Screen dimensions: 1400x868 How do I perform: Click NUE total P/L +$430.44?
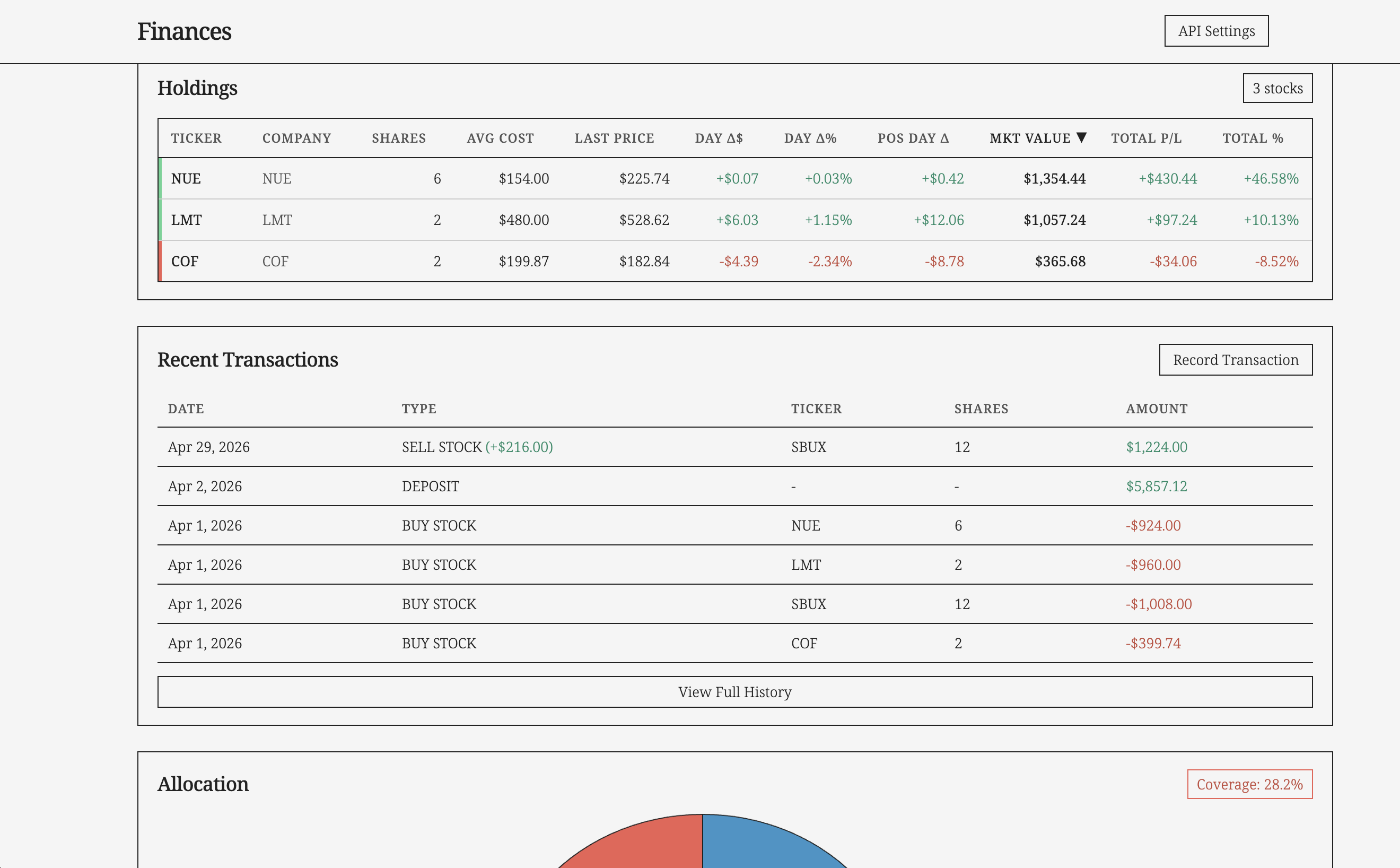click(1168, 179)
